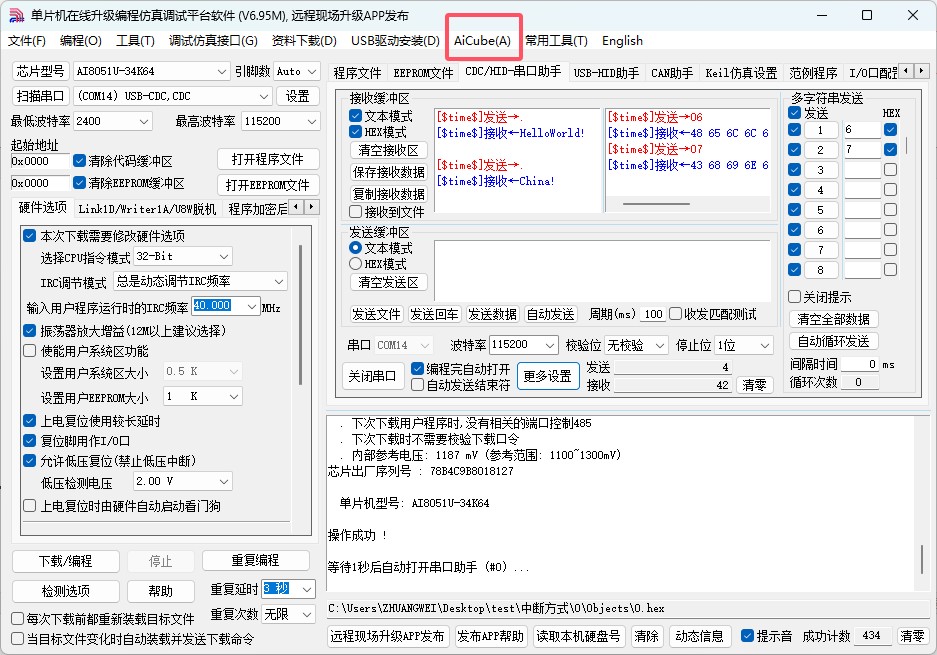Click the 打开程序文件 button

tap(267, 159)
